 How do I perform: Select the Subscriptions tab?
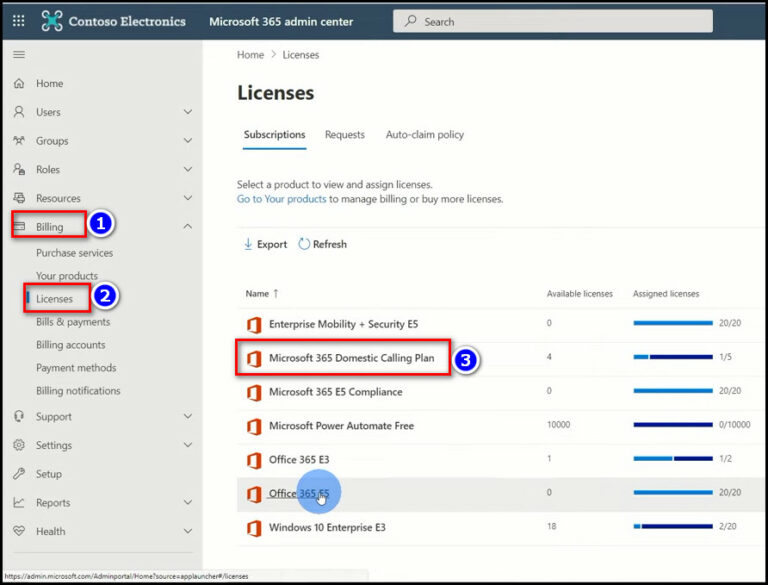point(274,135)
